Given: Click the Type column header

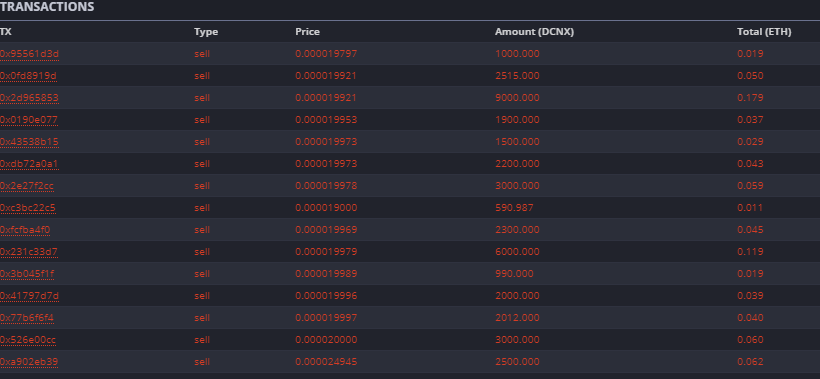Looking at the screenshot, I should [206, 32].
